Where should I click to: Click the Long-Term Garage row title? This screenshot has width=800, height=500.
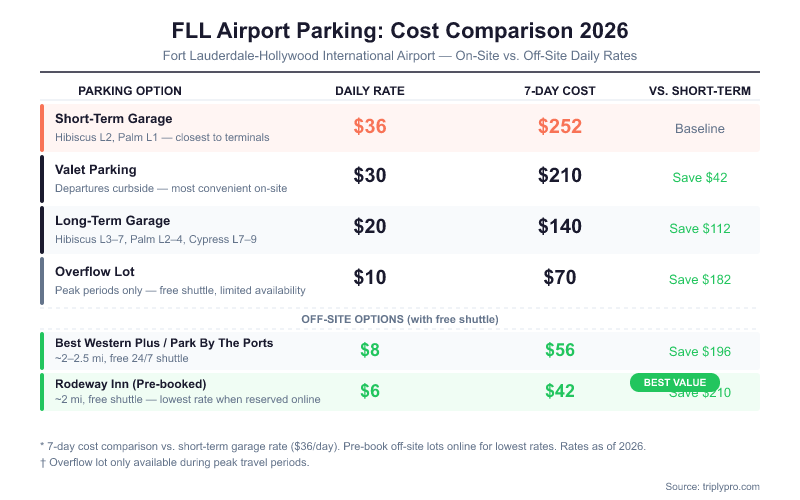[x=113, y=221]
